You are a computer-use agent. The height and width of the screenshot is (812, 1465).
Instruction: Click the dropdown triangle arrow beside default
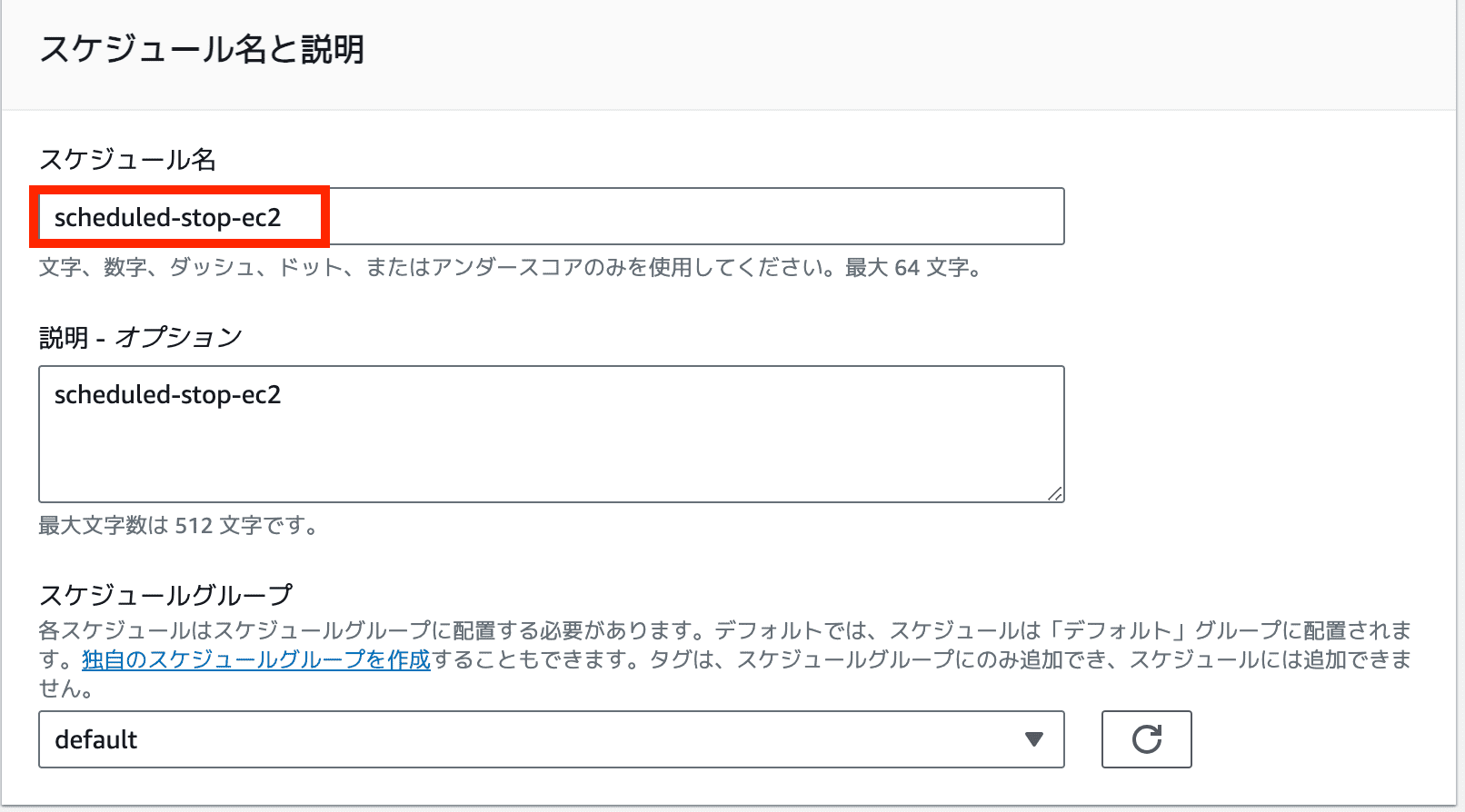point(1033,739)
